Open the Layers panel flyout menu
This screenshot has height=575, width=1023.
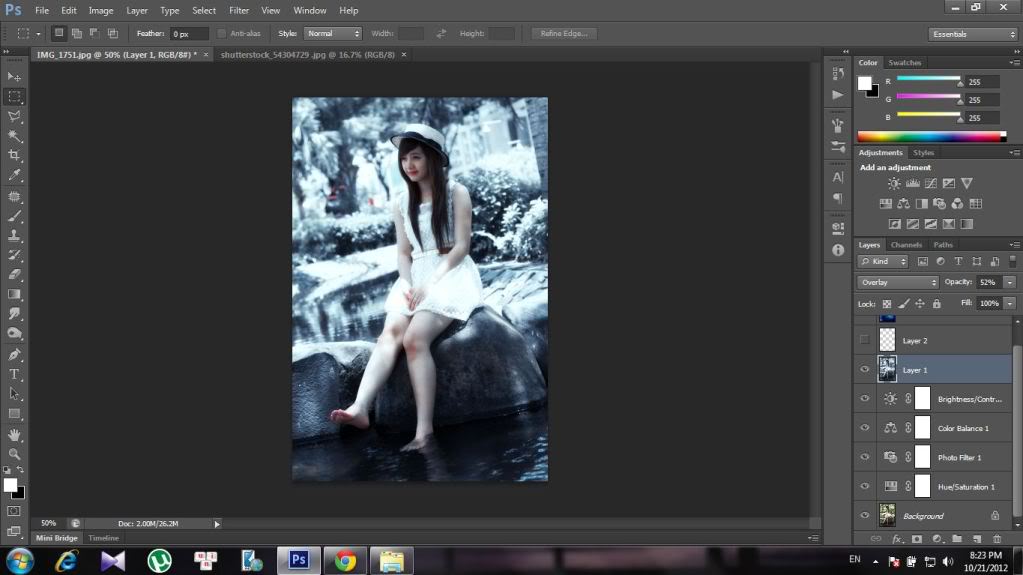tap(1015, 245)
